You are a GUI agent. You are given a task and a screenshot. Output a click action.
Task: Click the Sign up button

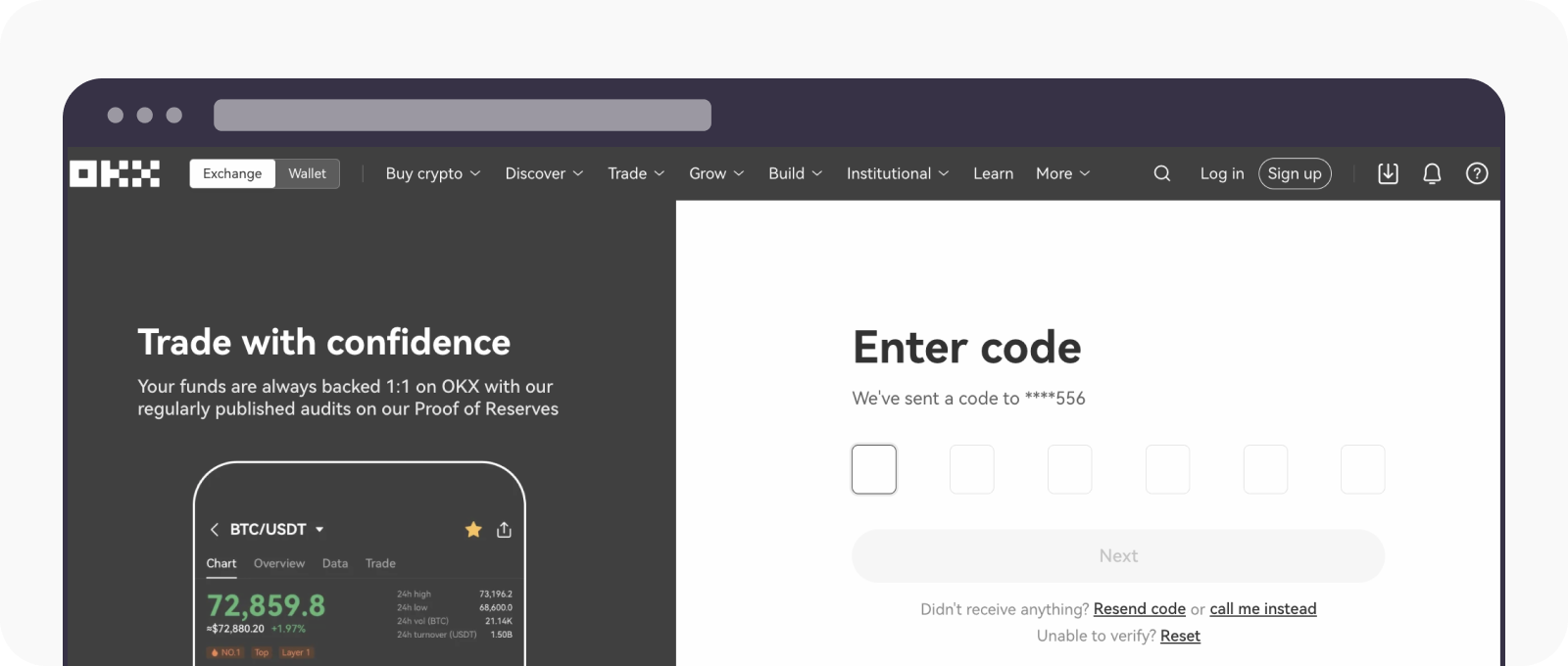[1294, 173]
